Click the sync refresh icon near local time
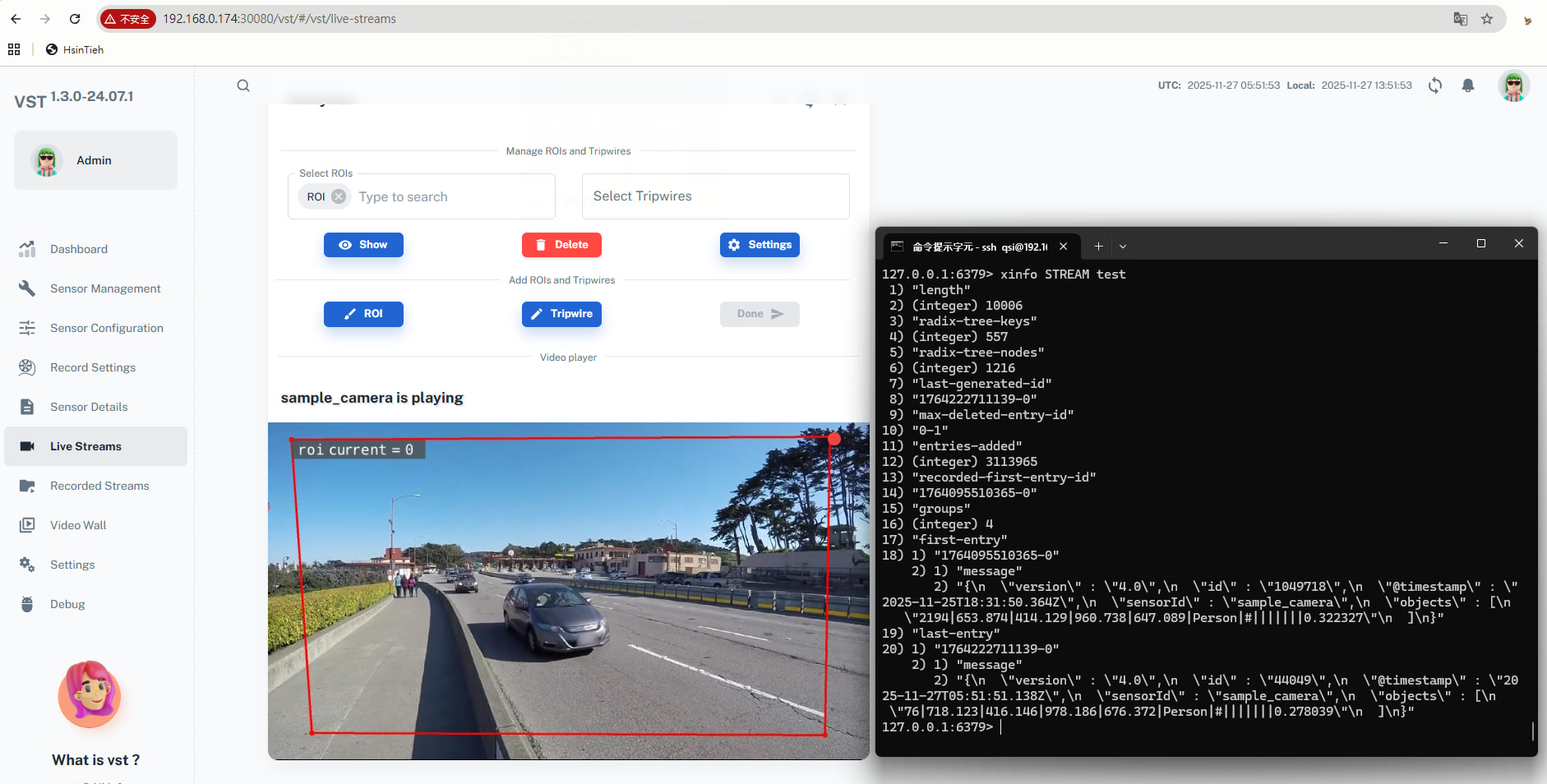Screen dimensions: 1547x784 [1435, 85]
